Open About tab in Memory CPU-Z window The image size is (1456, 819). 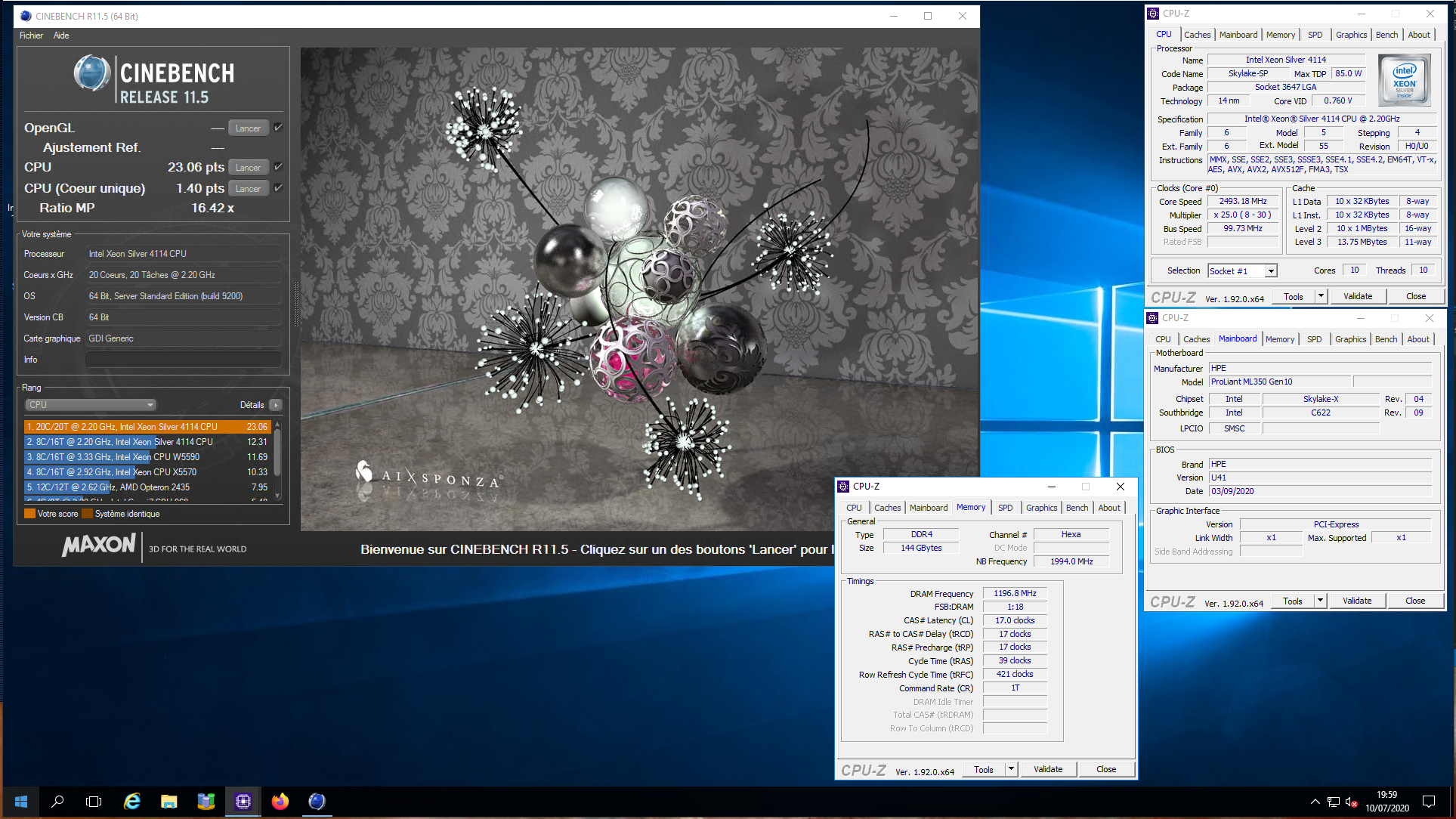coord(1109,508)
